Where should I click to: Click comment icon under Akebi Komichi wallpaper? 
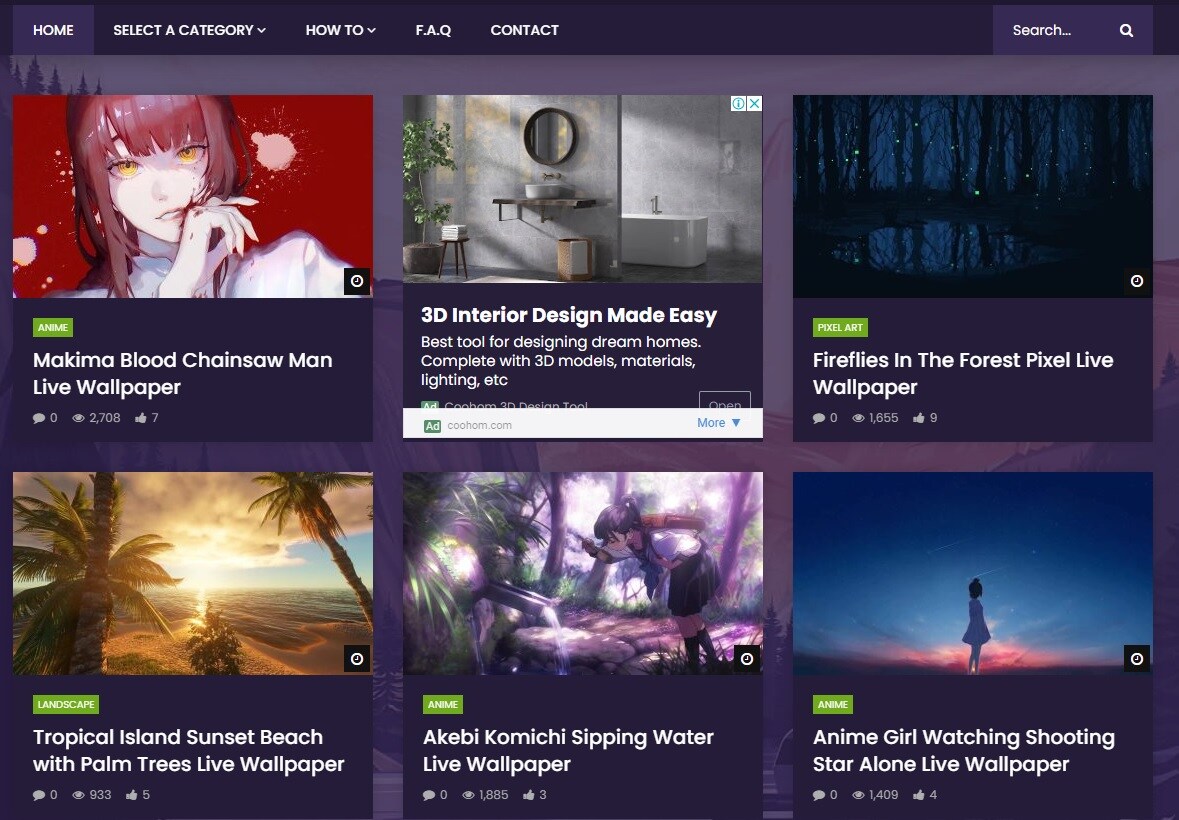pos(429,795)
